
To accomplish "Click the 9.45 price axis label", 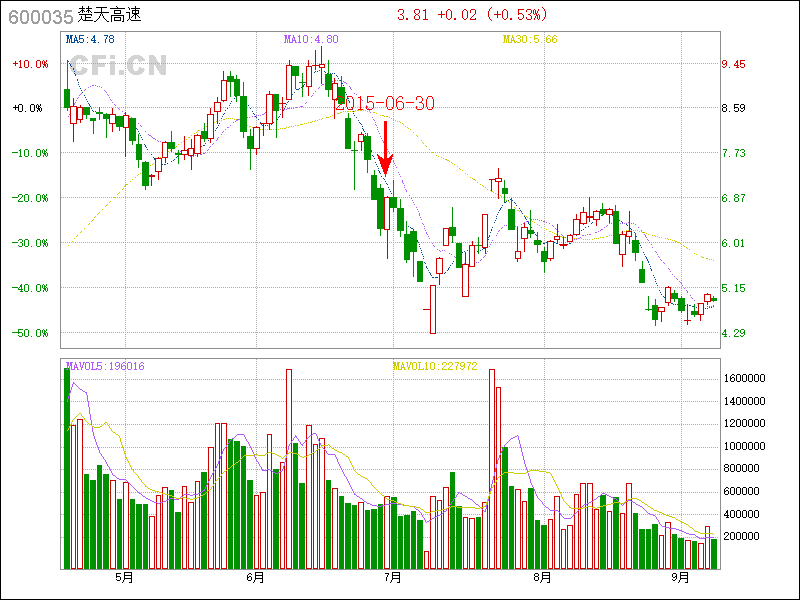I will click(x=734, y=64).
